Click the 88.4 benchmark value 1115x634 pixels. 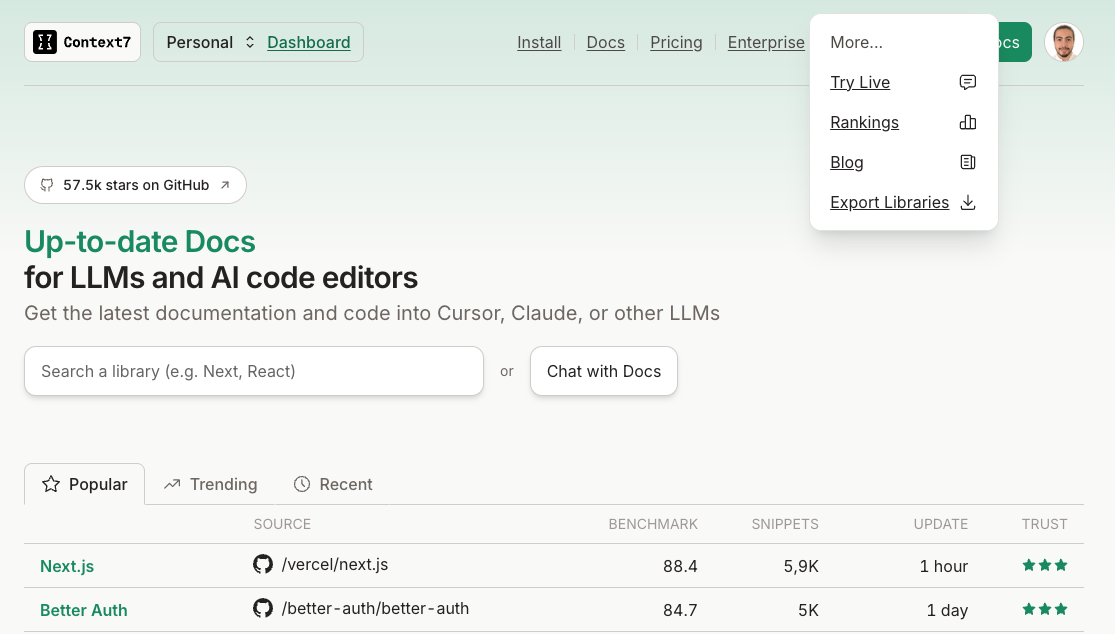[x=680, y=566]
